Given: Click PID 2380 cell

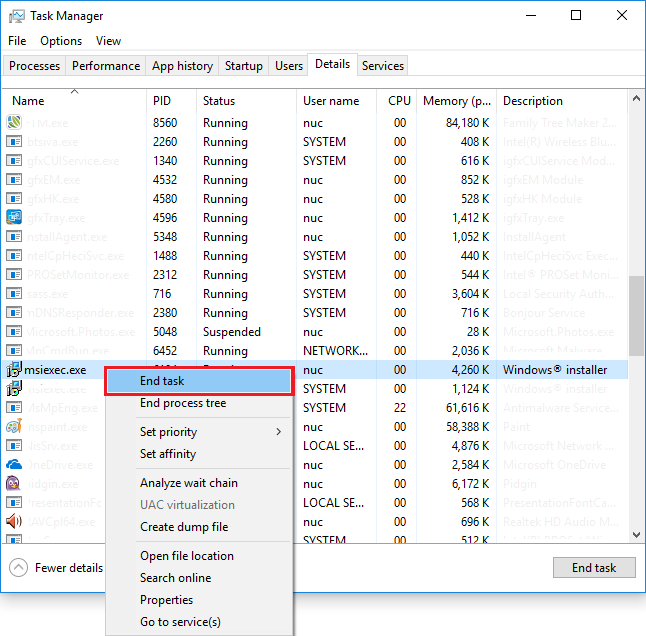Looking at the screenshot, I should (165, 313).
